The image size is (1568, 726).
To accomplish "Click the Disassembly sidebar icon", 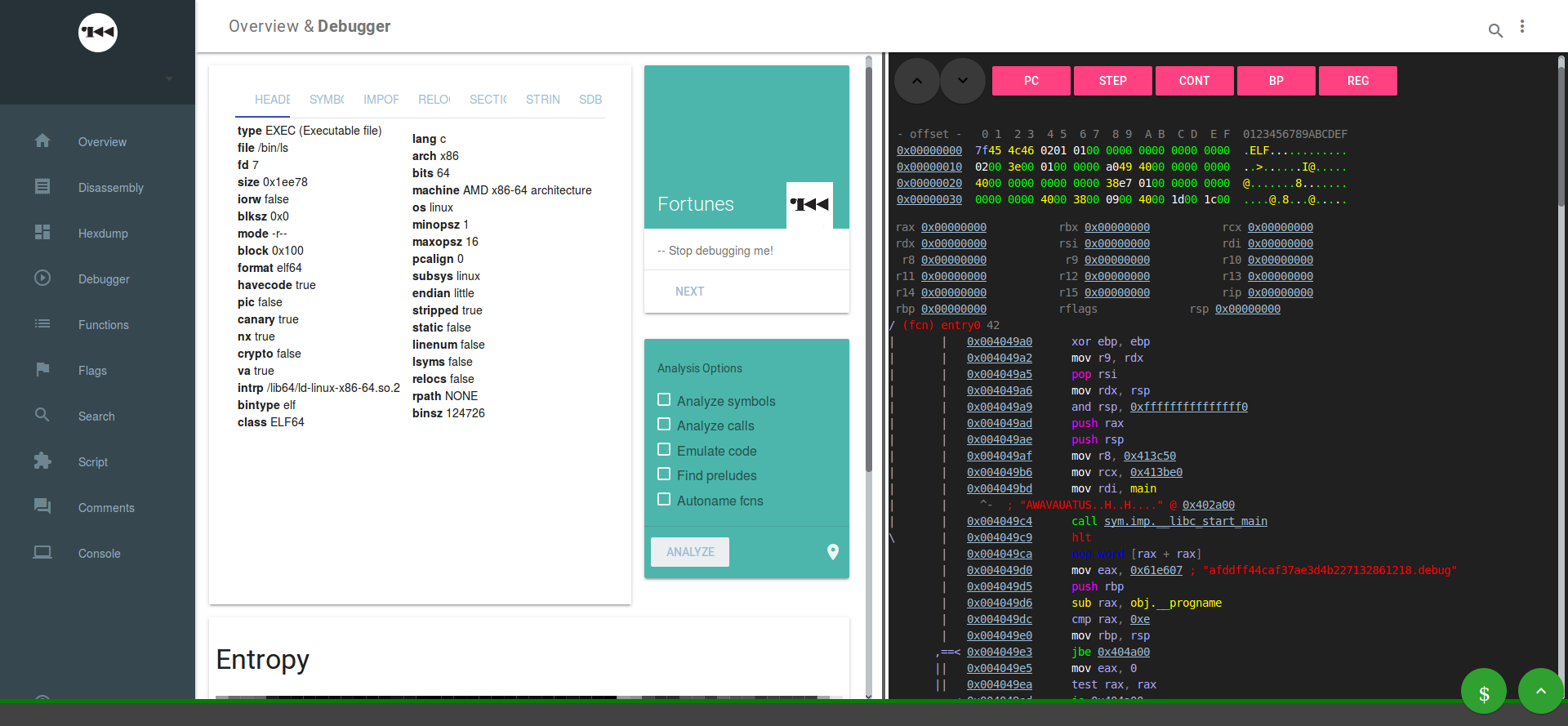I will (42, 186).
